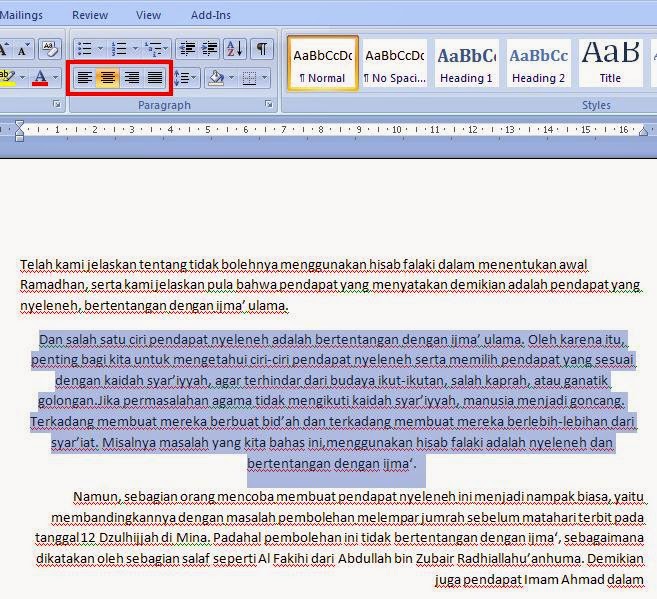Click the Line Spacing icon
The height and width of the screenshot is (599, 657).
(x=182, y=77)
